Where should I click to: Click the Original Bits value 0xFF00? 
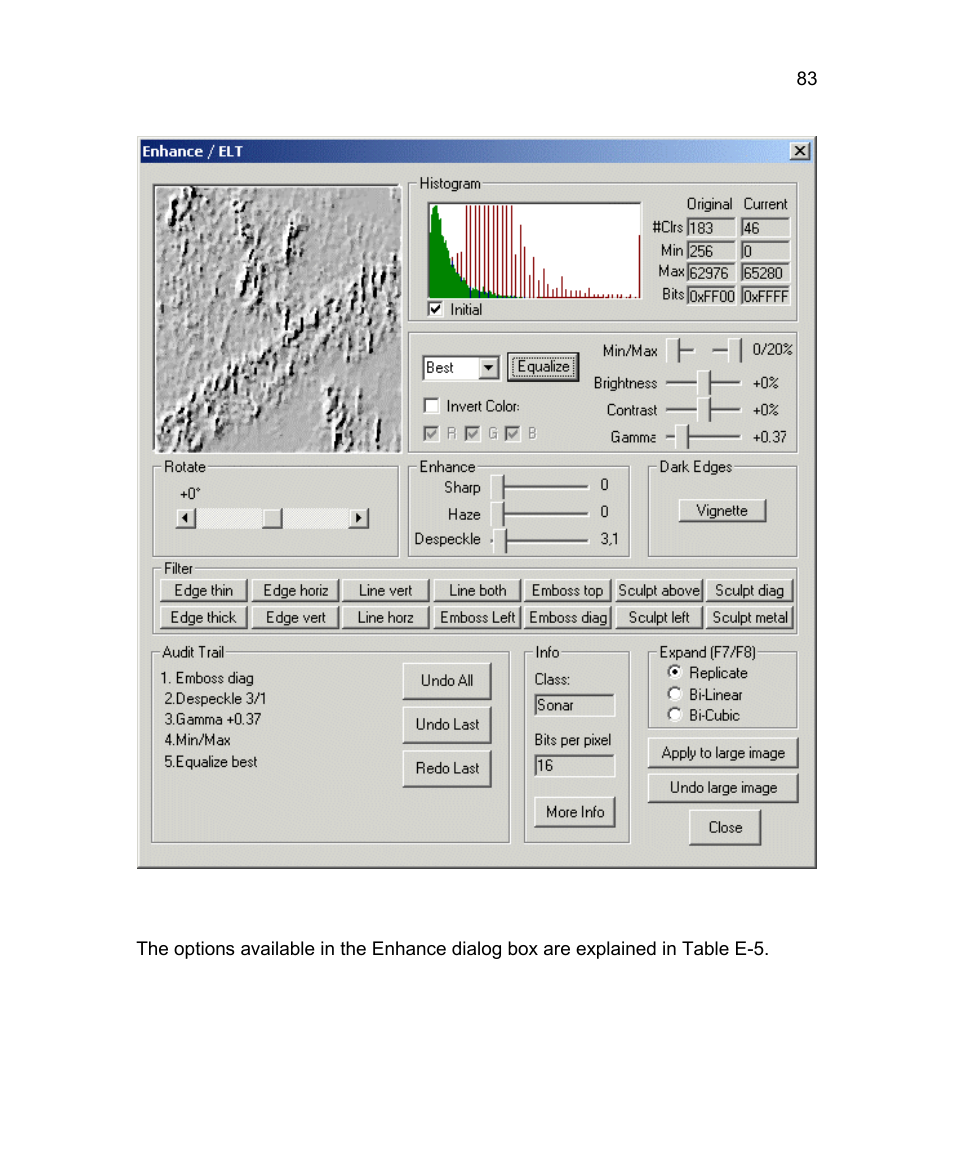pos(711,296)
